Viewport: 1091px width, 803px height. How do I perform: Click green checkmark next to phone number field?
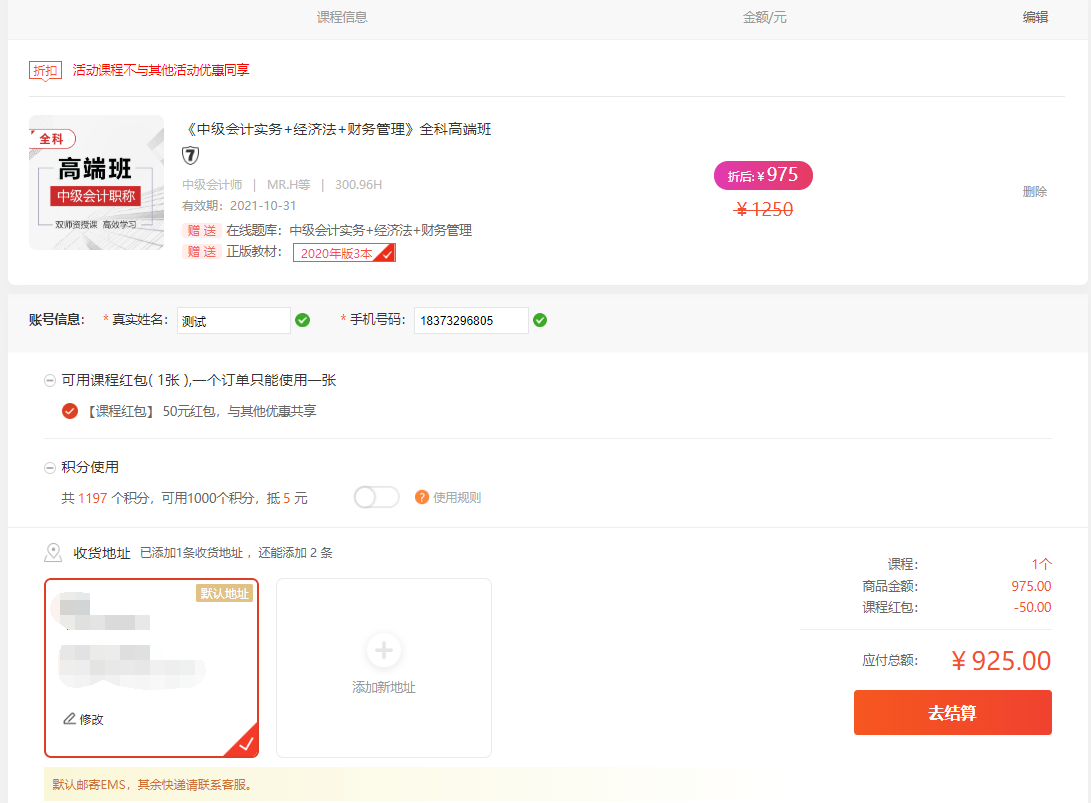[540, 320]
